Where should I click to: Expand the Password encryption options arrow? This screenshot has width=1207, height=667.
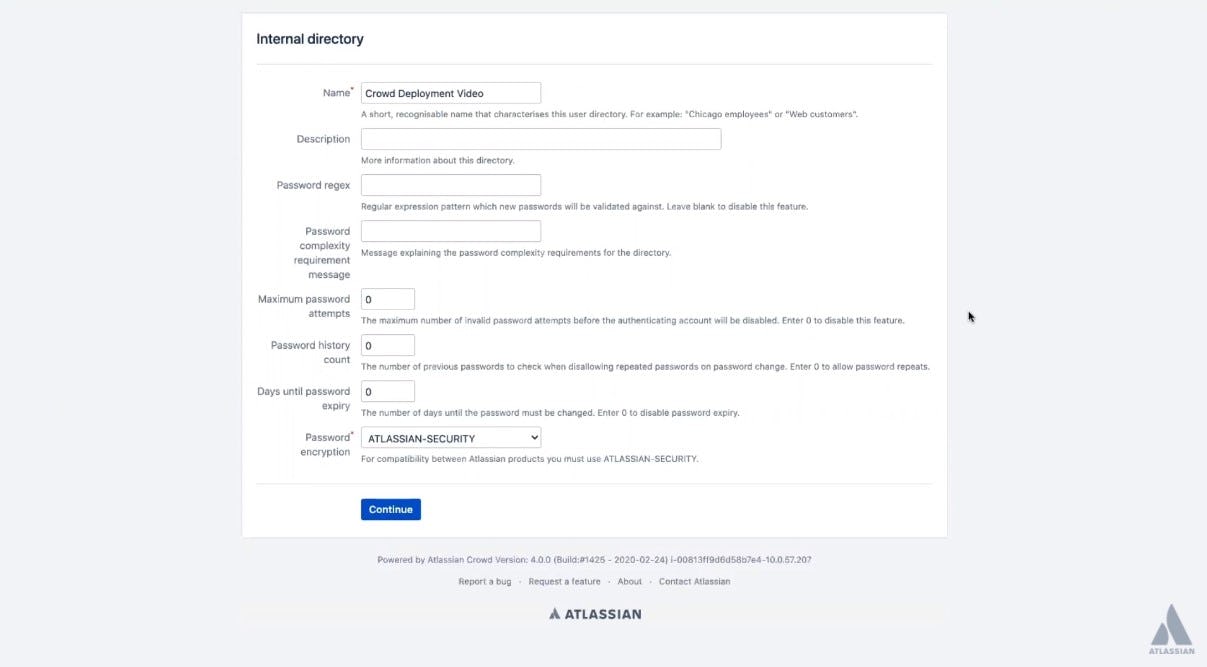coord(532,437)
